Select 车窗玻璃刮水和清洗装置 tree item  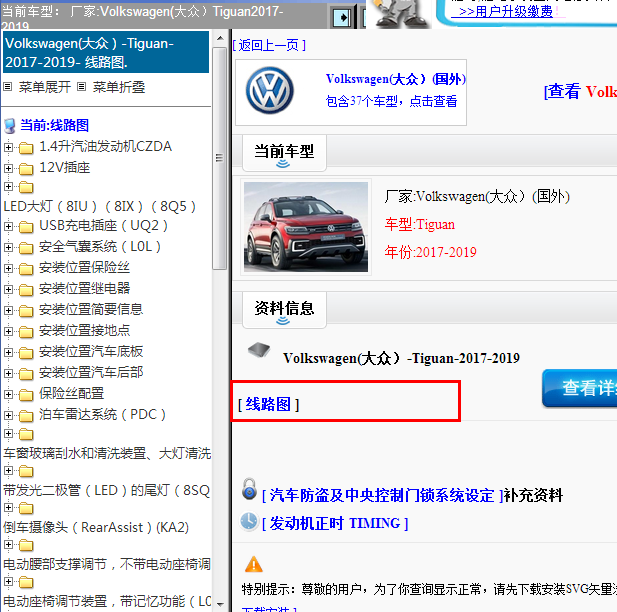pos(107,453)
